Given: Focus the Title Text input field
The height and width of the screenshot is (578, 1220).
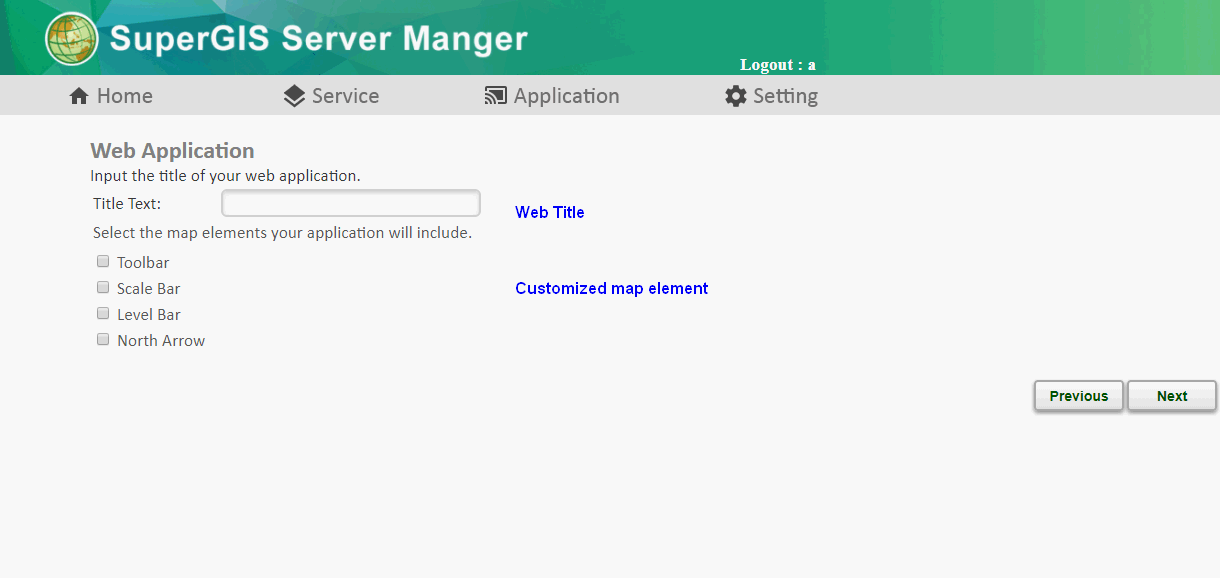Looking at the screenshot, I should tap(351, 203).
